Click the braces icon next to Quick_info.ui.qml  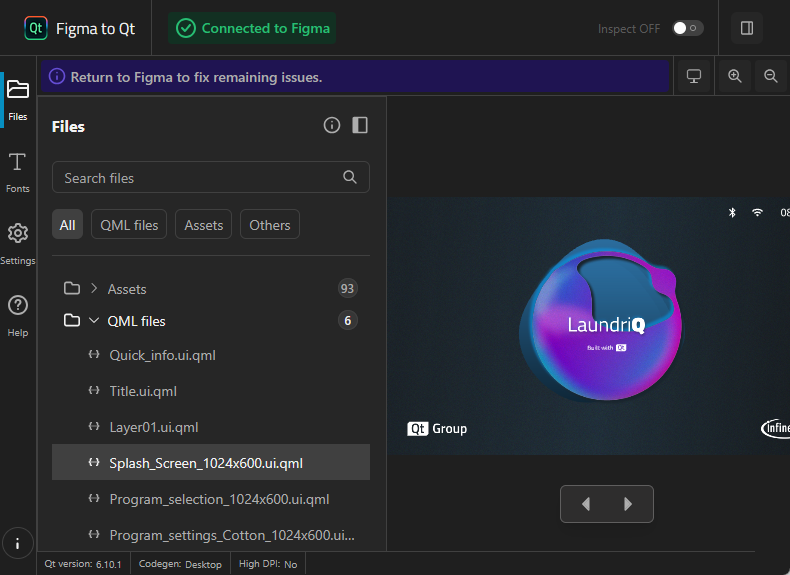click(x=94, y=354)
